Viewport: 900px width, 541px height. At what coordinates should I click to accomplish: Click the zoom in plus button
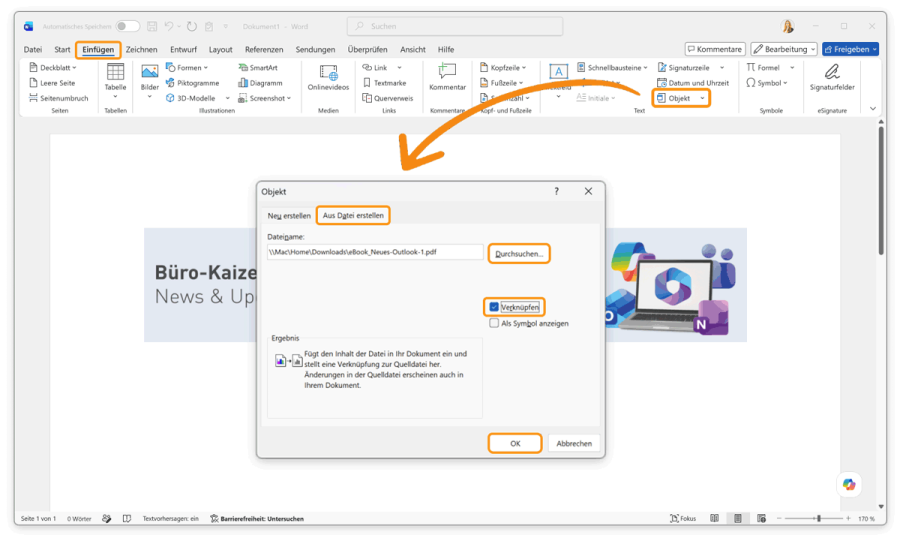[x=848, y=519]
